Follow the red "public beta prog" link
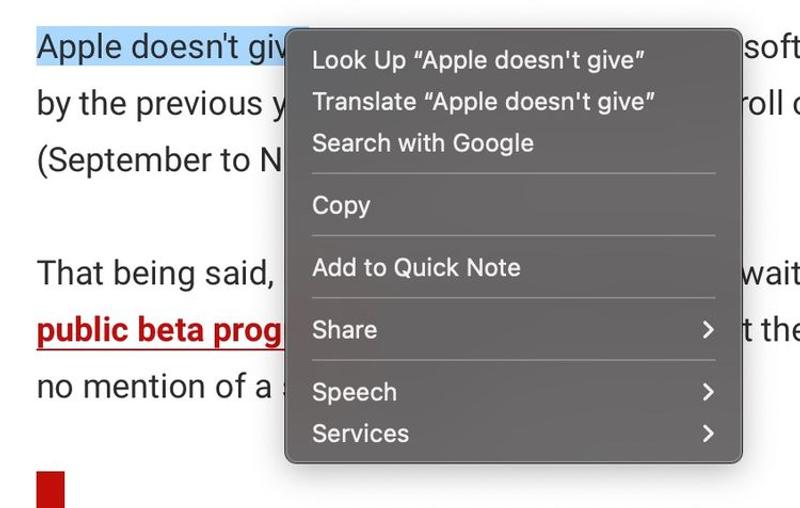The width and height of the screenshot is (800, 508). point(160,330)
